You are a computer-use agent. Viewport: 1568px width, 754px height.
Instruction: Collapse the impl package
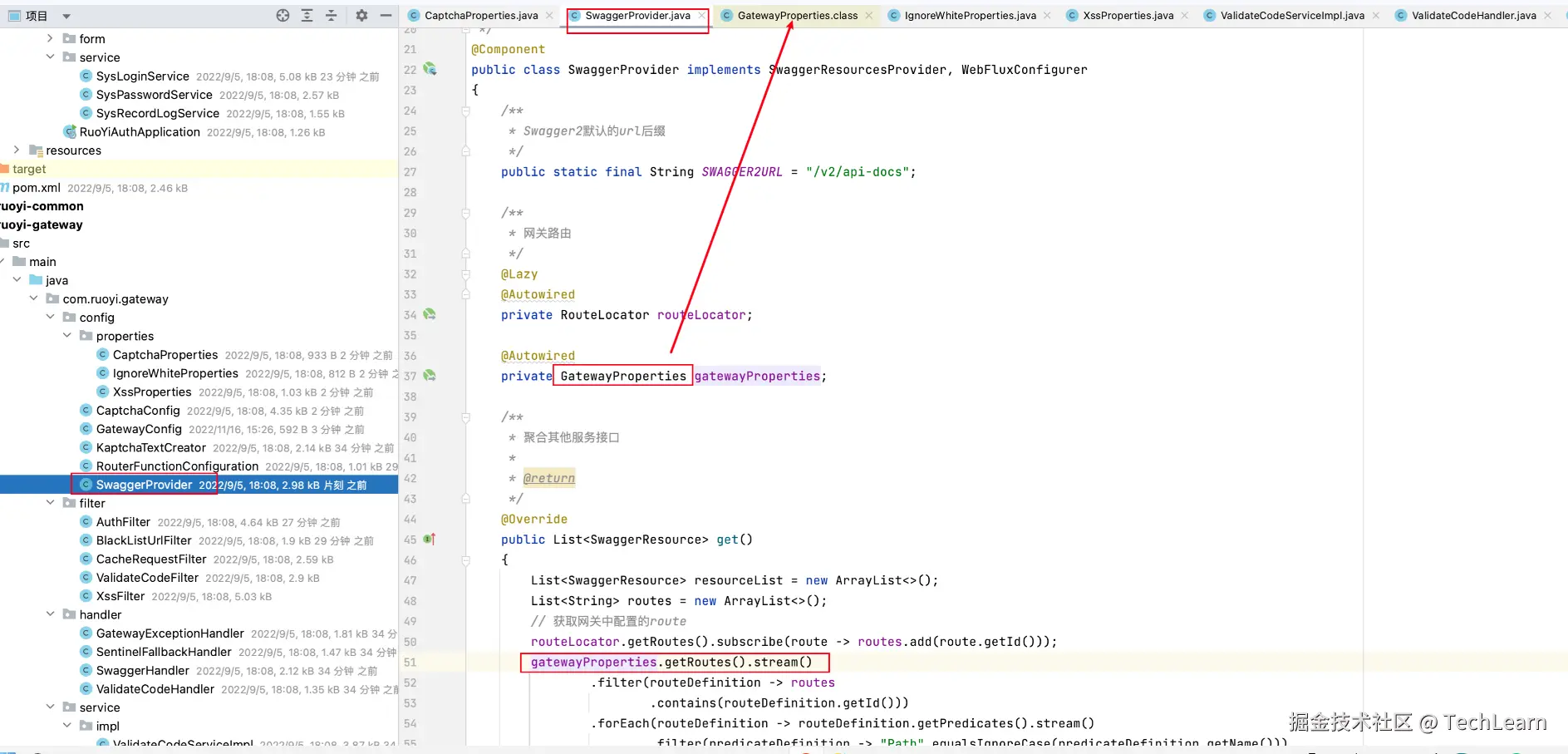point(66,726)
